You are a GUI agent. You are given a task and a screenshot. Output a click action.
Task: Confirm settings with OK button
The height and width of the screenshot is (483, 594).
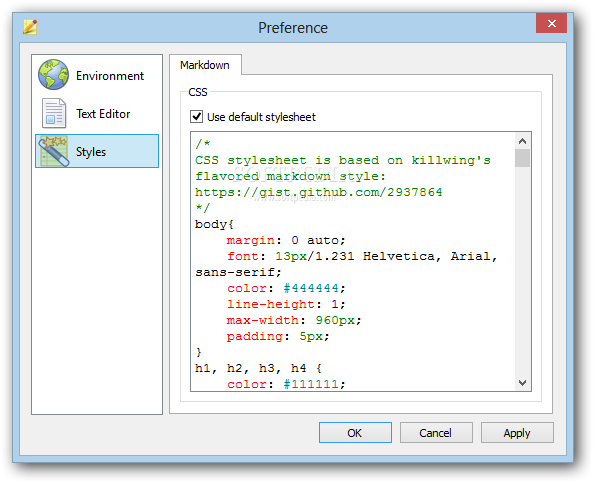(355, 433)
